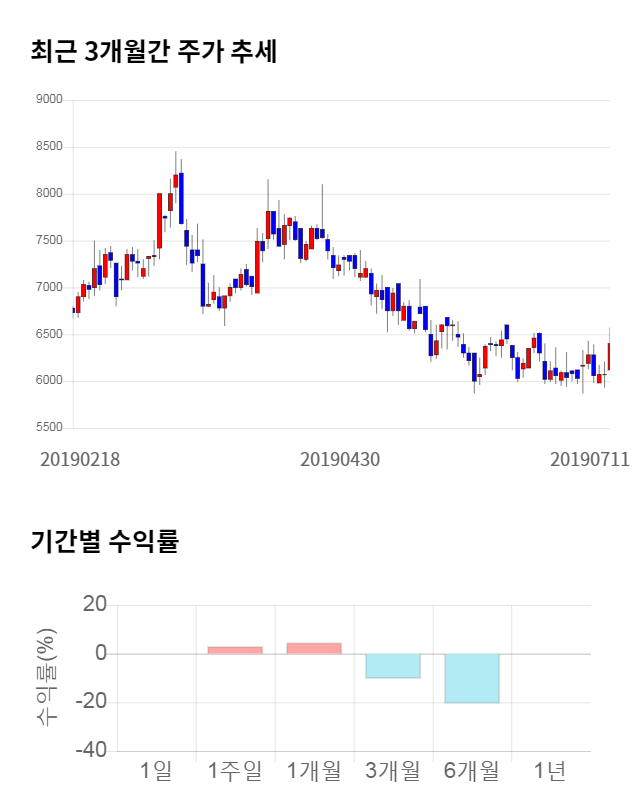Image resolution: width=640 pixels, height=810 pixels.
Task: Click the 1일 period label
Action: [156, 771]
